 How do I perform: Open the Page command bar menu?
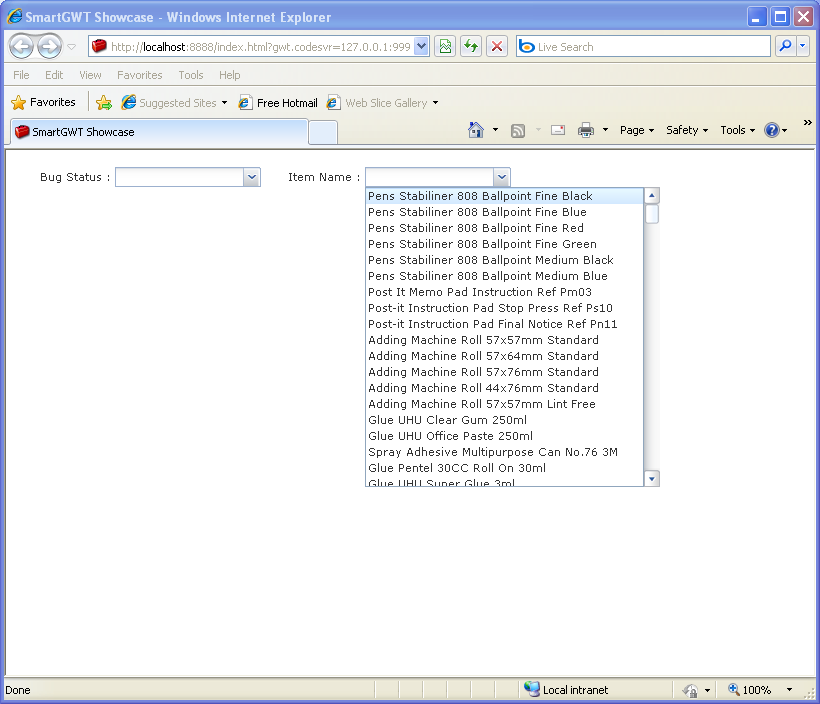(x=636, y=130)
